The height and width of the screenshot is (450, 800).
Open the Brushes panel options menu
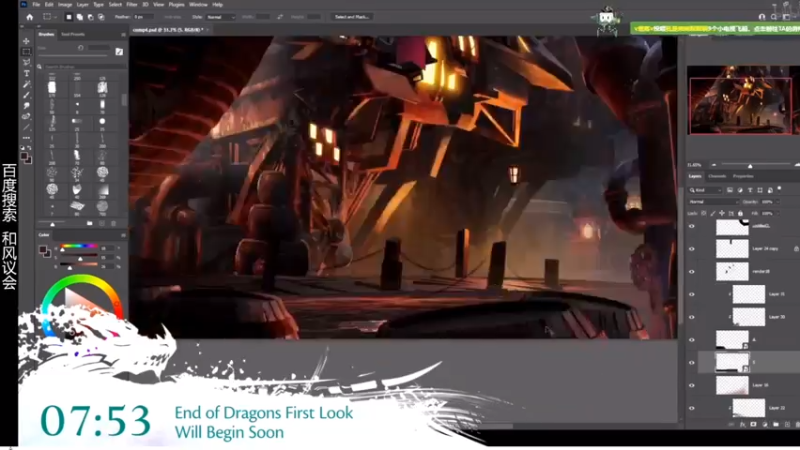(123, 34)
